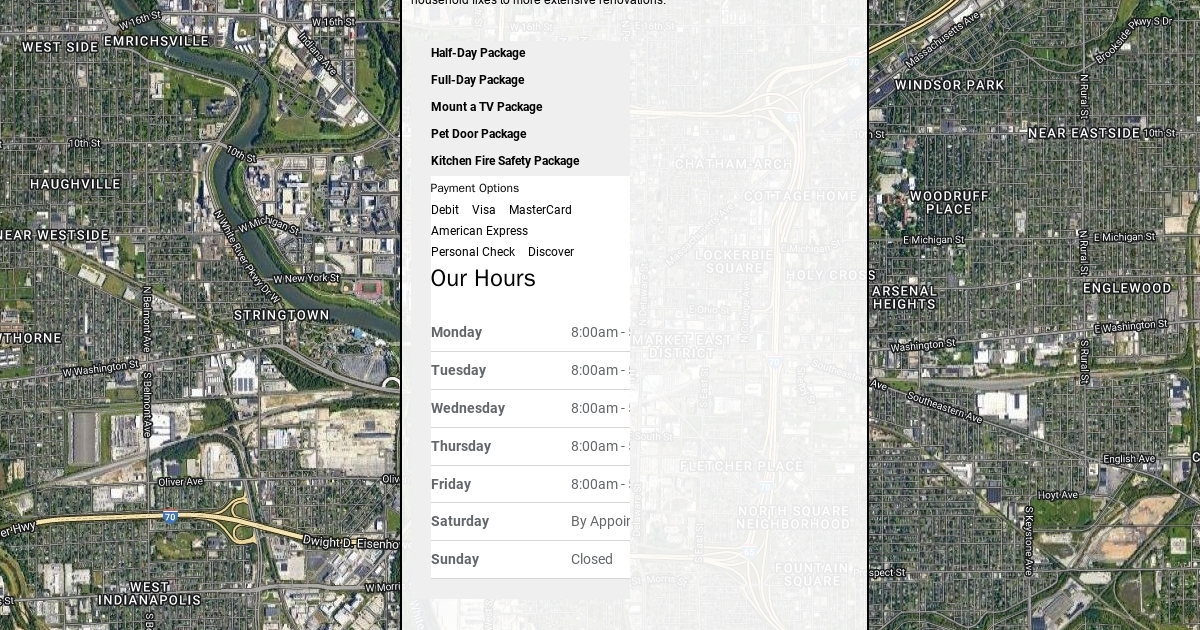Click the Saturday appointment hours value
The height and width of the screenshot is (630, 1200).
coord(600,521)
